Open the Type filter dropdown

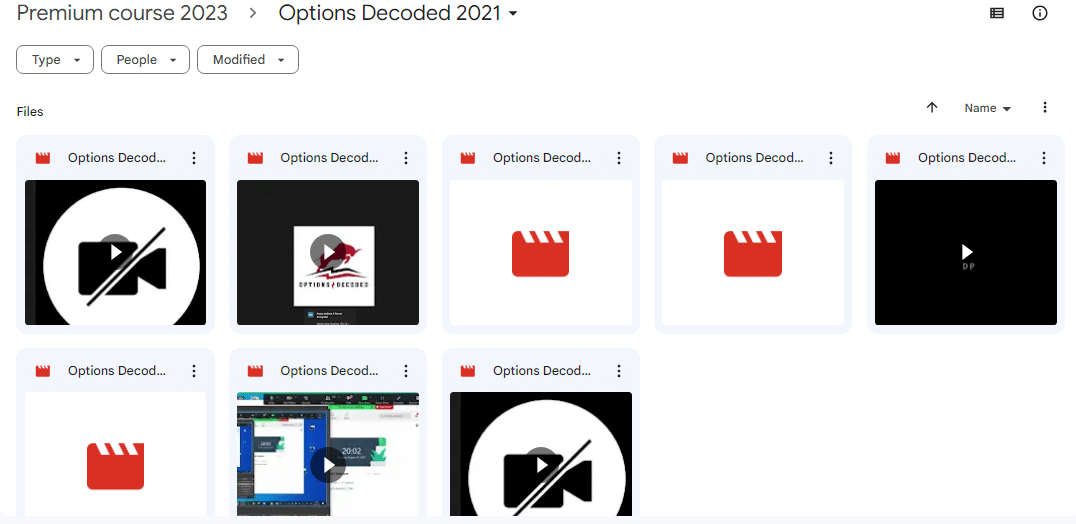[x=55, y=60]
